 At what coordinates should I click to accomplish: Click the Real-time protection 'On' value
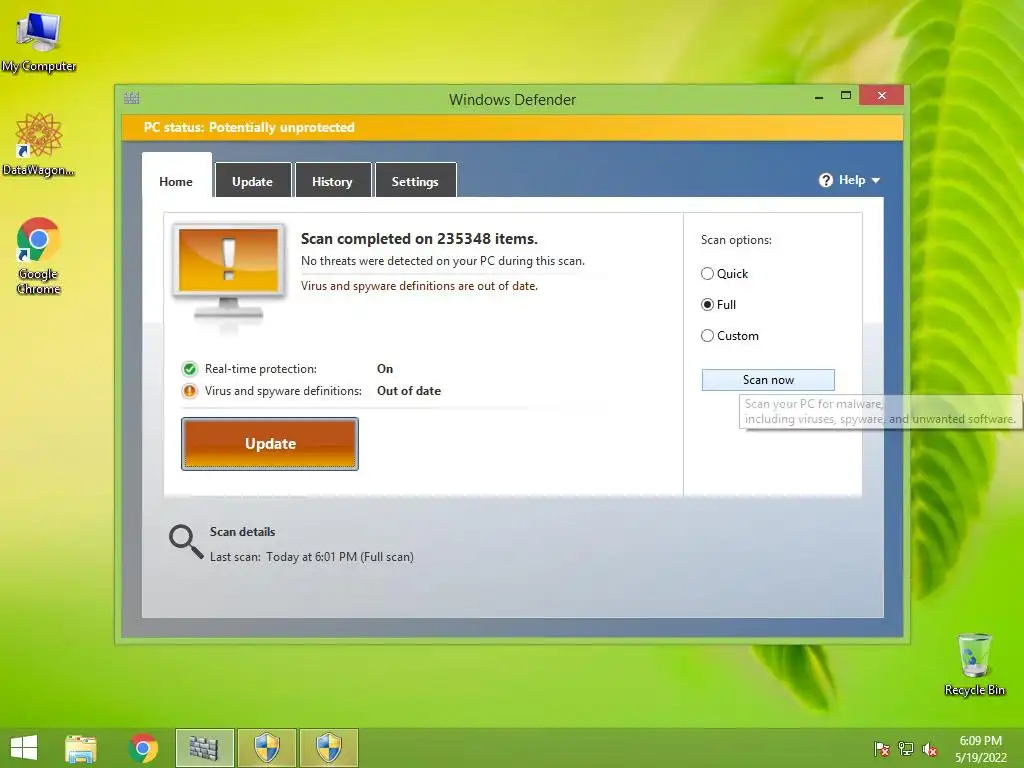tap(385, 369)
